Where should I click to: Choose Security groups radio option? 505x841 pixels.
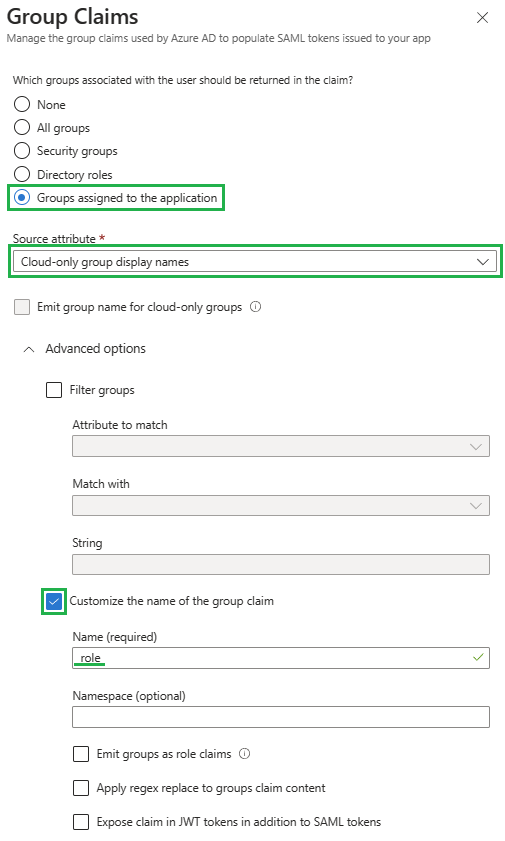(22, 151)
